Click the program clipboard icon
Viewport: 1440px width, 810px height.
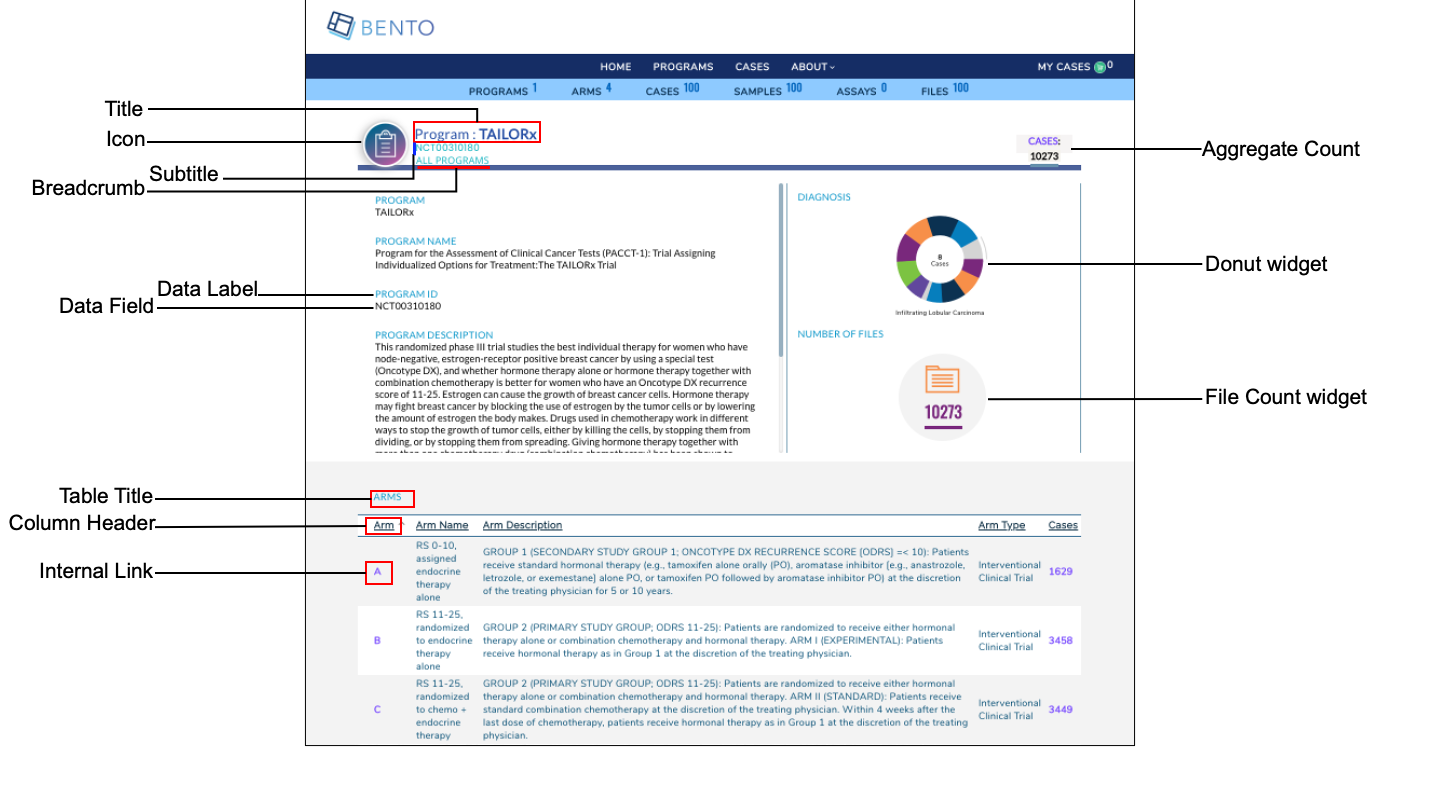coord(383,146)
